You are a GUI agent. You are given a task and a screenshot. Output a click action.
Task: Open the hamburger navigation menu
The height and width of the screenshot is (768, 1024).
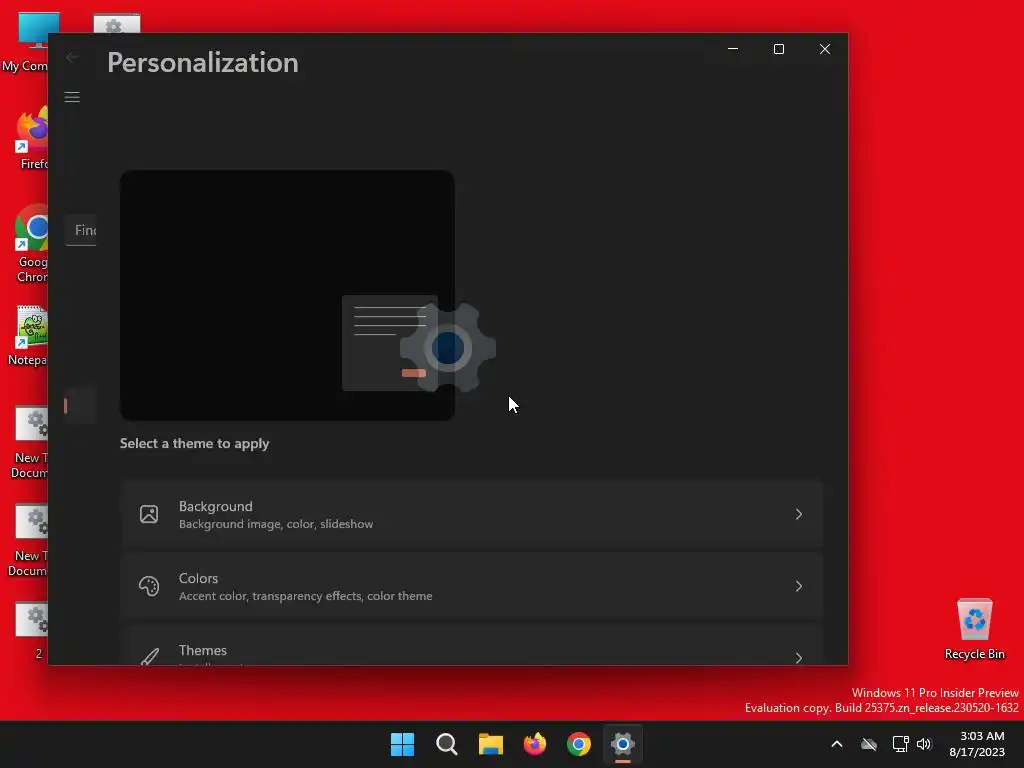coord(72,97)
